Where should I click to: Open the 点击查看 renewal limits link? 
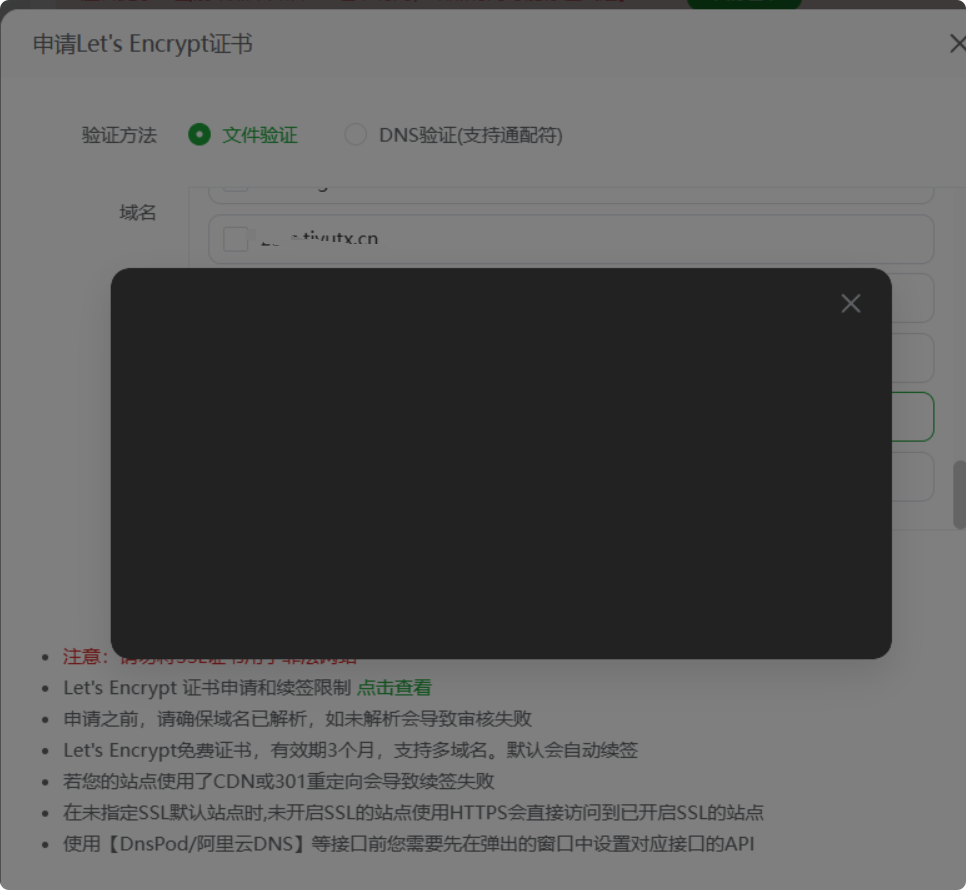point(394,687)
